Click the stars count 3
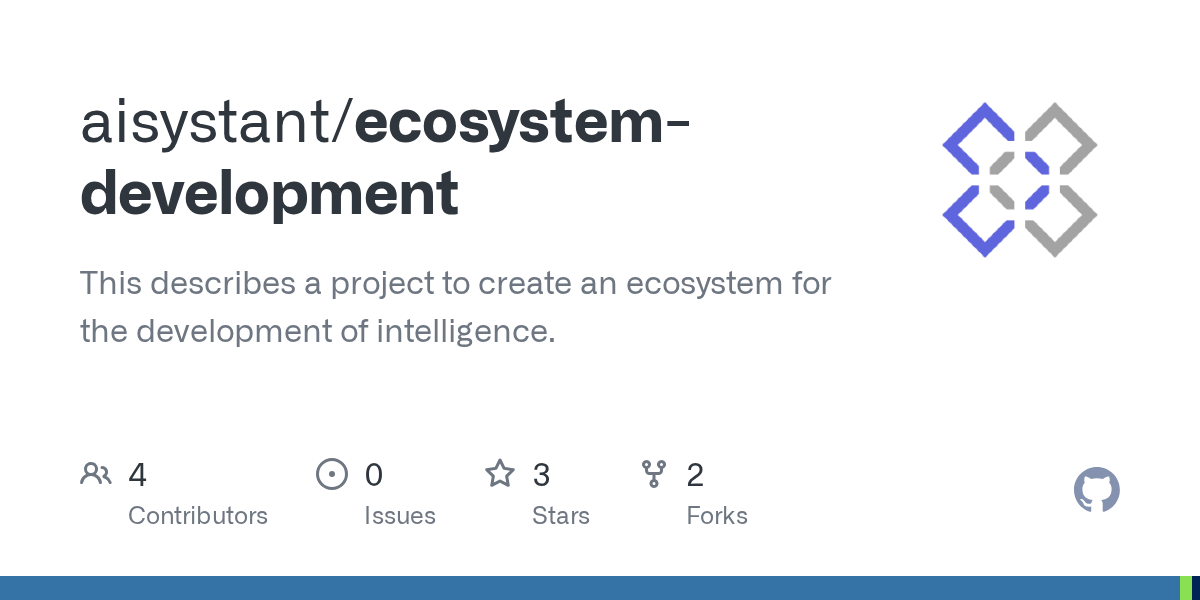The width and height of the screenshot is (1200, 600). click(x=541, y=475)
